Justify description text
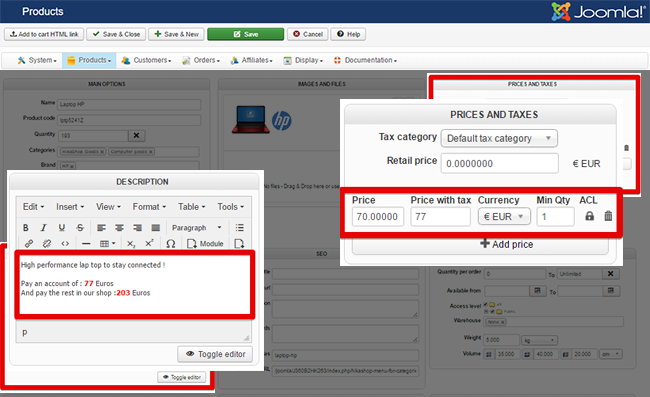This screenshot has width=650, height=397. [155, 228]
